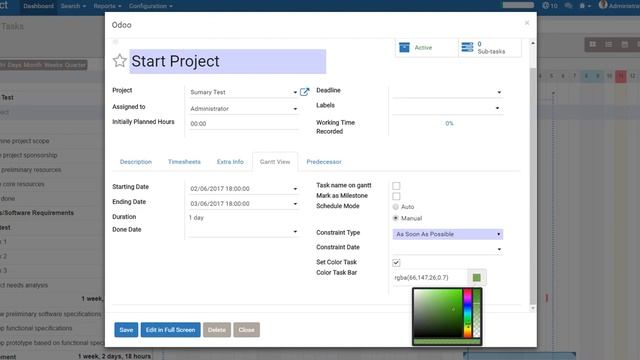Switch to list view icon in background
Image resolution: width=640 pixels, height=360 pixels.
pos(609,44)
